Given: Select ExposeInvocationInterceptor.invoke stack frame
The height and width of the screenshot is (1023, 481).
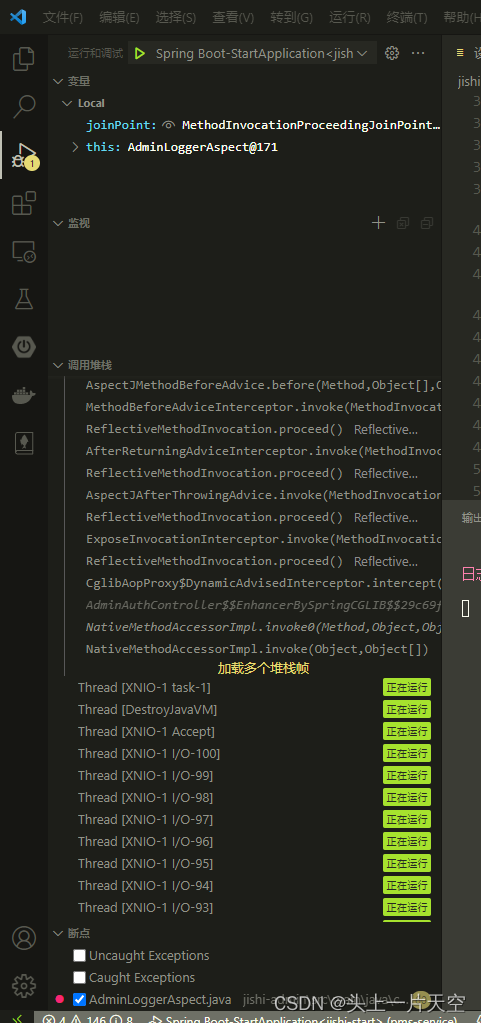Looking at the screenshot, I should pos(264,539).
